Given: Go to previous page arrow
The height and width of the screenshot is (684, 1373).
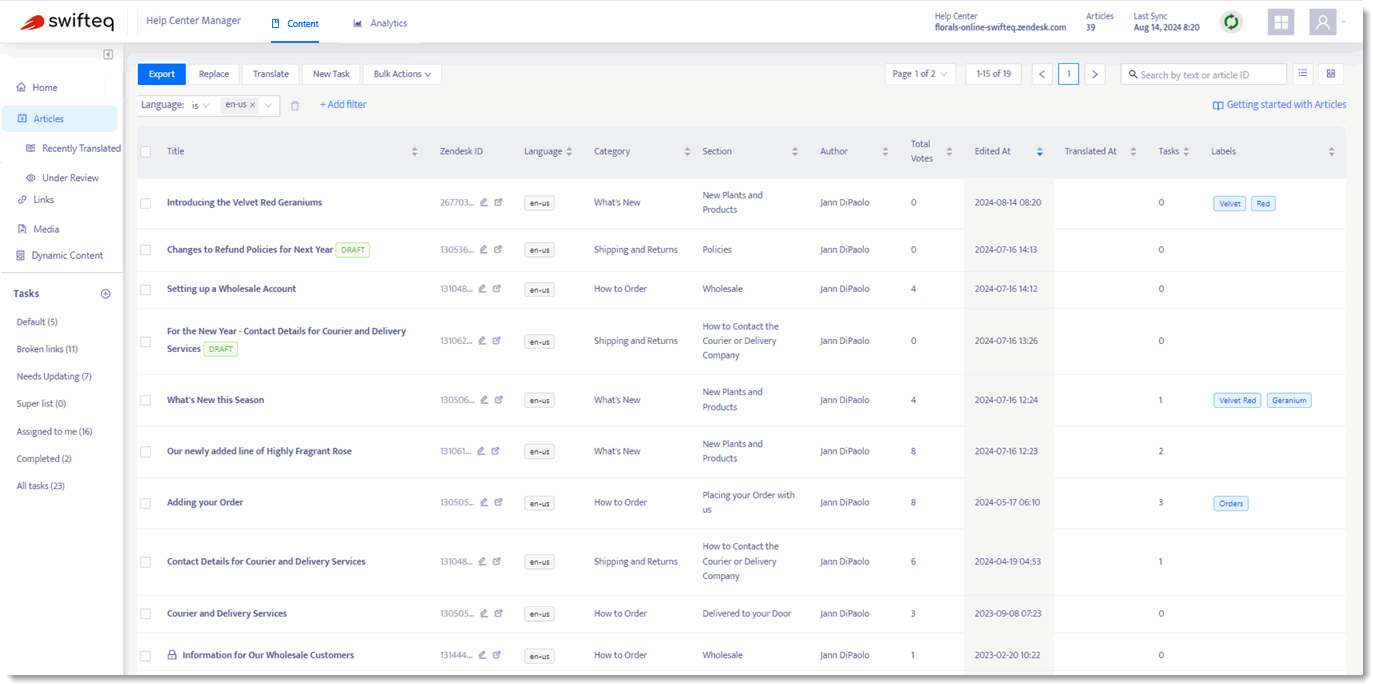Looking at the screenshot, I should [x=1042, y=74].
